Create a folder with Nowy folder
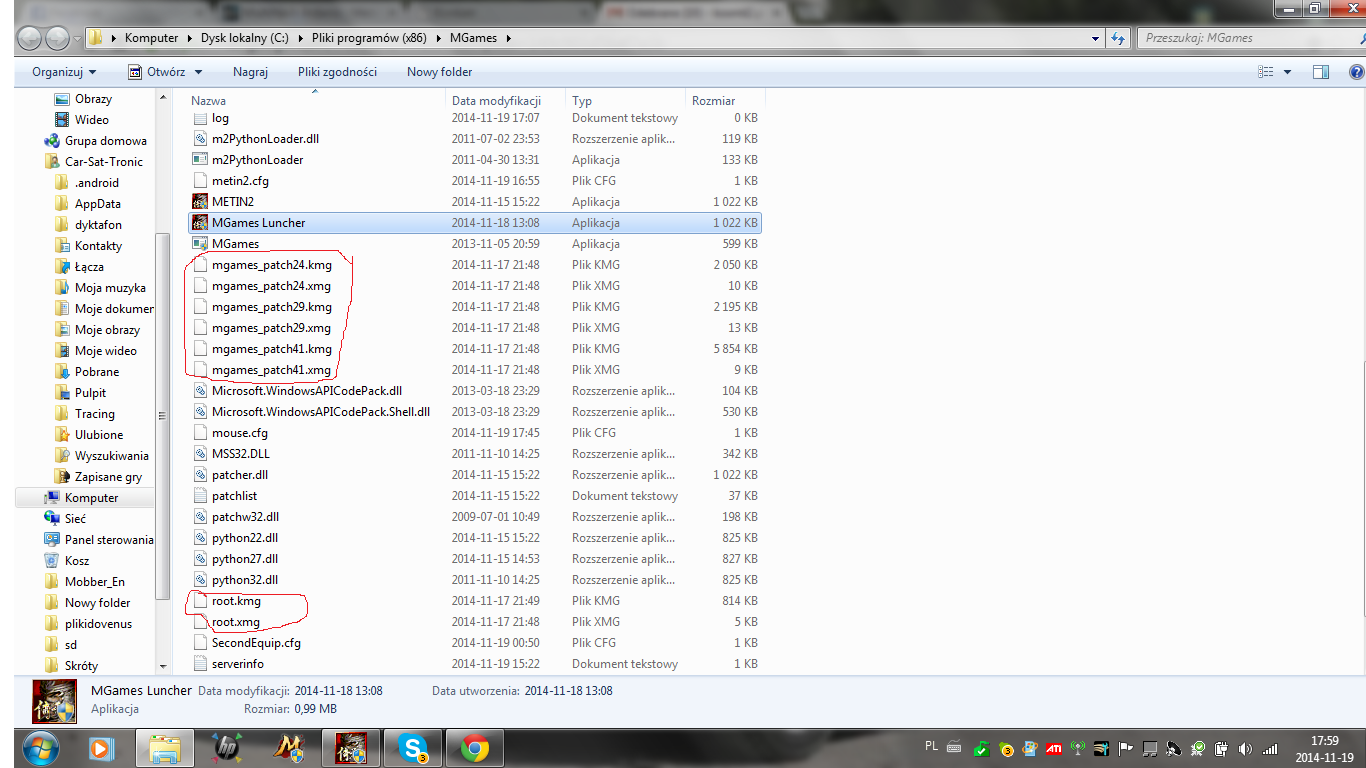 [439, 72]
